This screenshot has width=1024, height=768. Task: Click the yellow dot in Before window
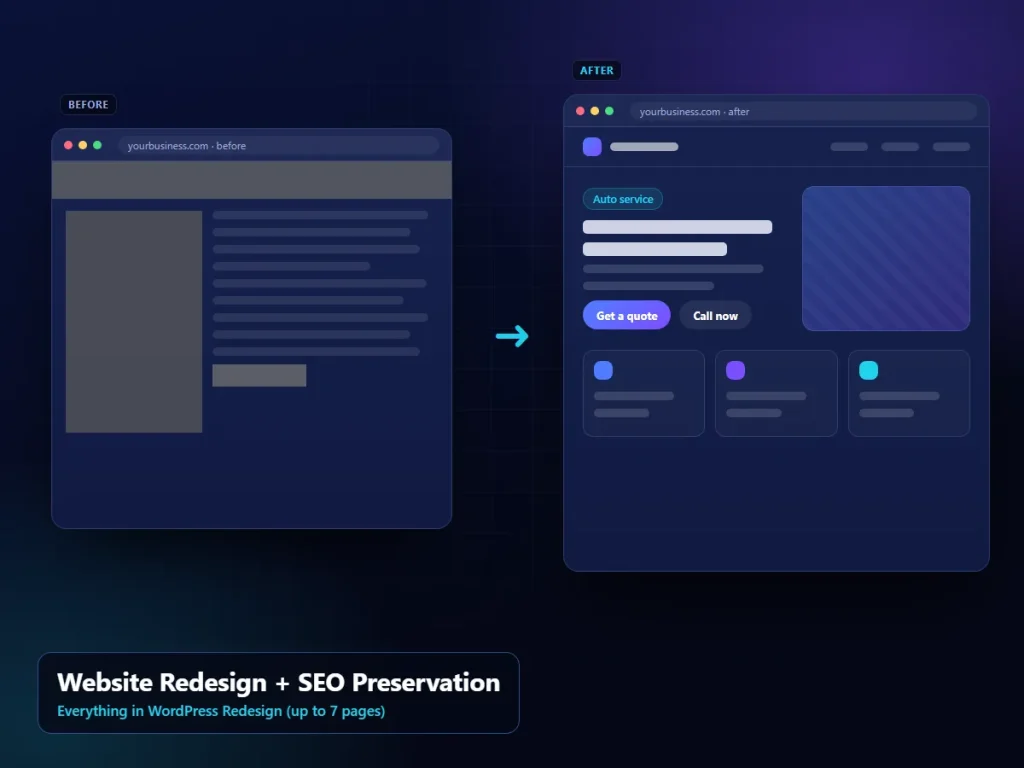click(x=82, y=145)
